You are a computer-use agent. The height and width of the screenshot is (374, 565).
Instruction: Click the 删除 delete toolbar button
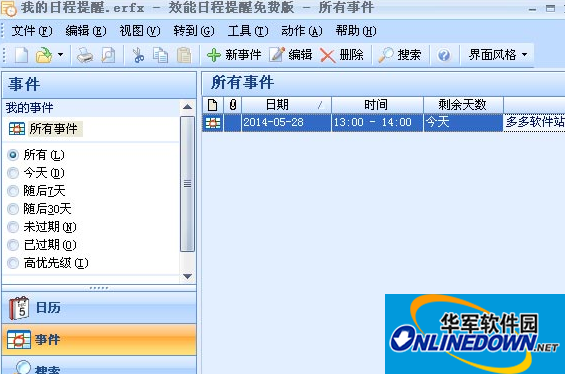point(342,55)
